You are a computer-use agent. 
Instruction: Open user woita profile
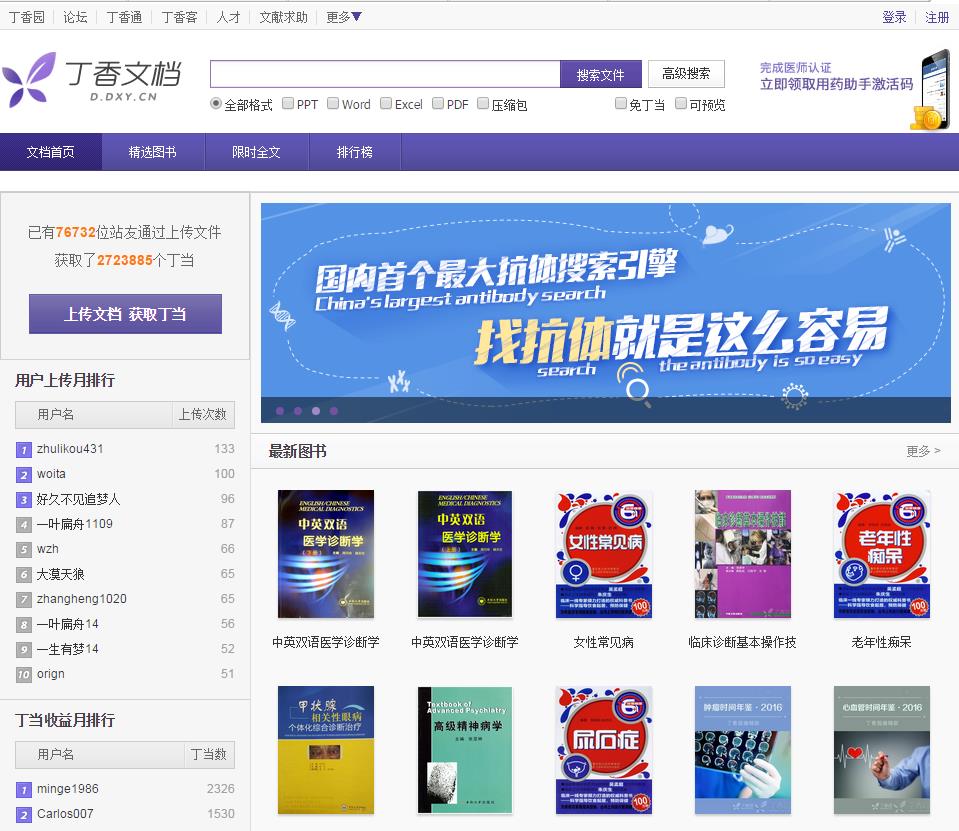51,474
